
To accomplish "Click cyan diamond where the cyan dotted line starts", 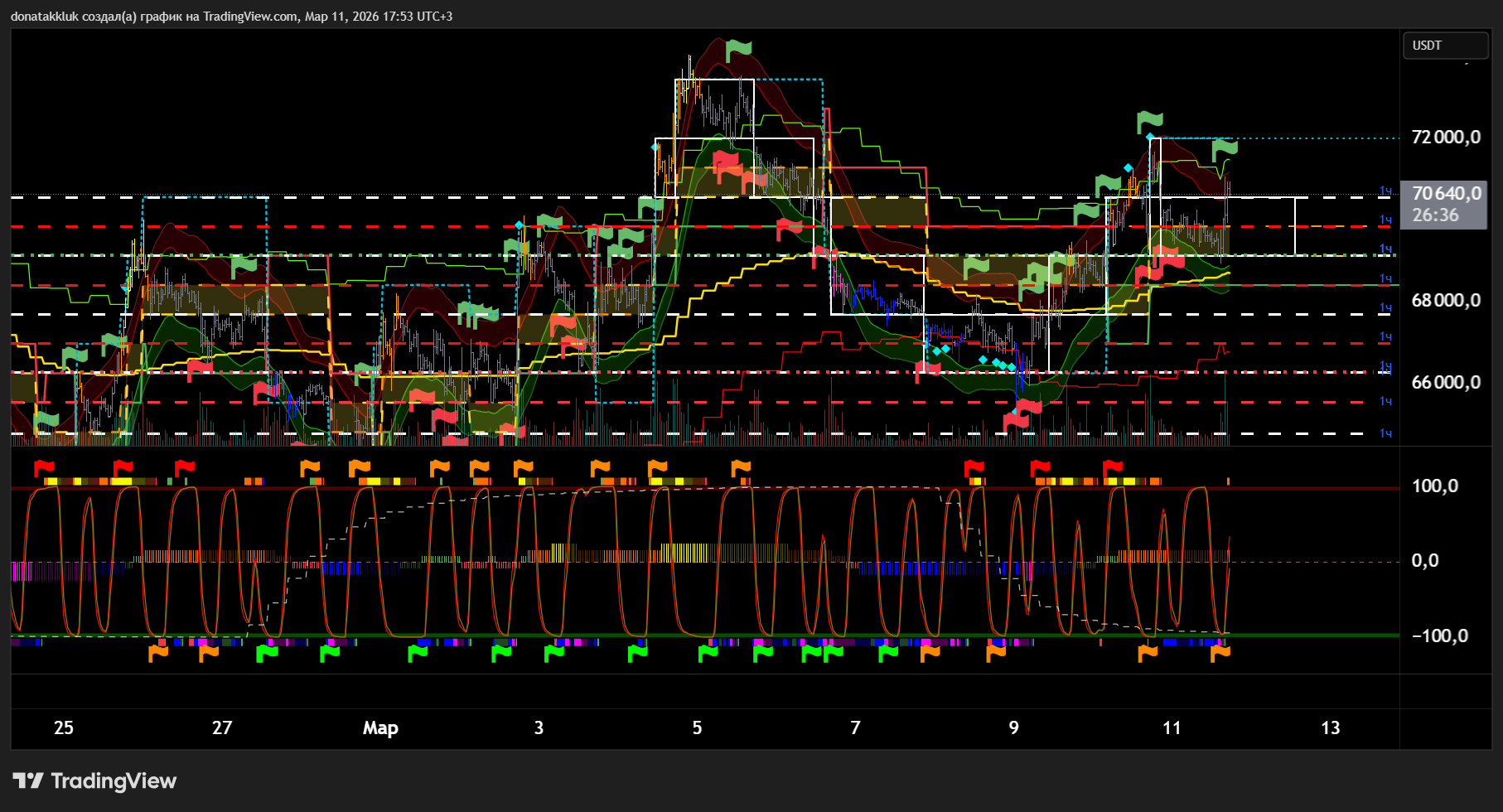I will pos(1150,137).
